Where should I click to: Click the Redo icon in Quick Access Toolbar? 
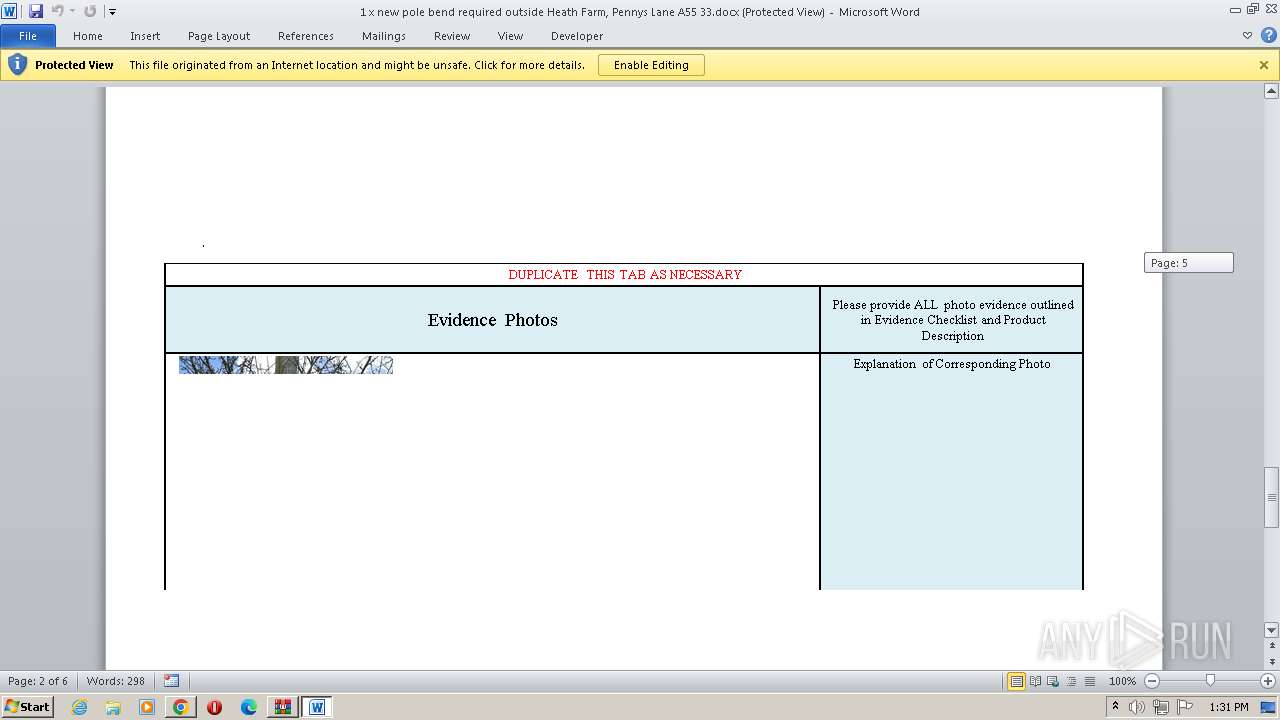point(90,11)
